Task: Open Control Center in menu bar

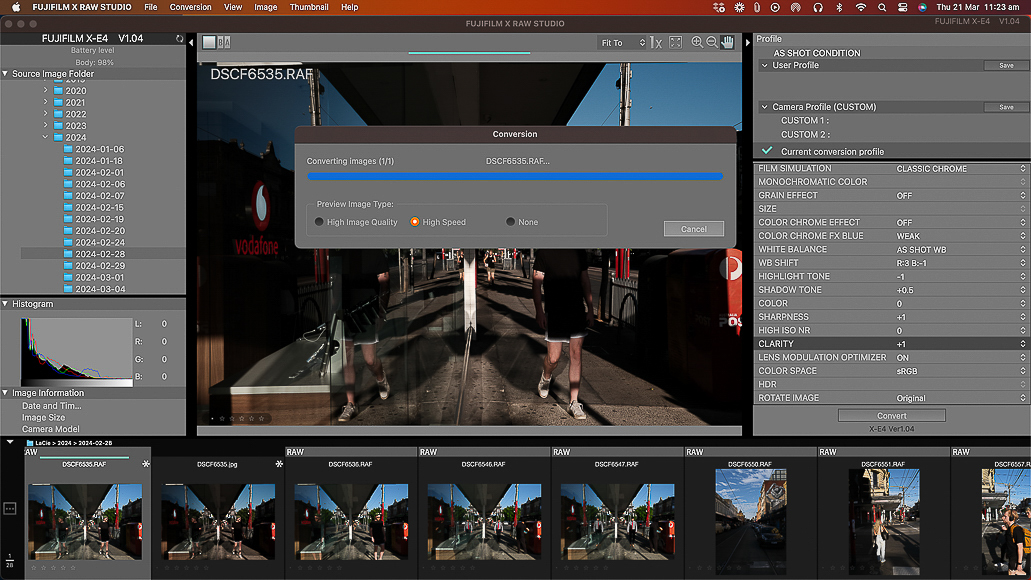Action: tap(903, 7)
